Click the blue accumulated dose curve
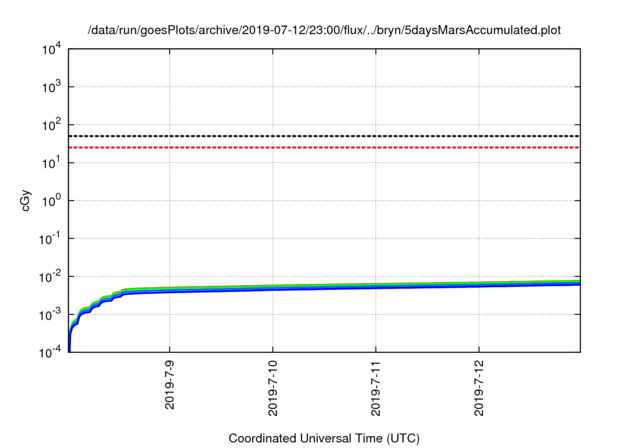This screenshot has width=640, height=448. point(324,288)
